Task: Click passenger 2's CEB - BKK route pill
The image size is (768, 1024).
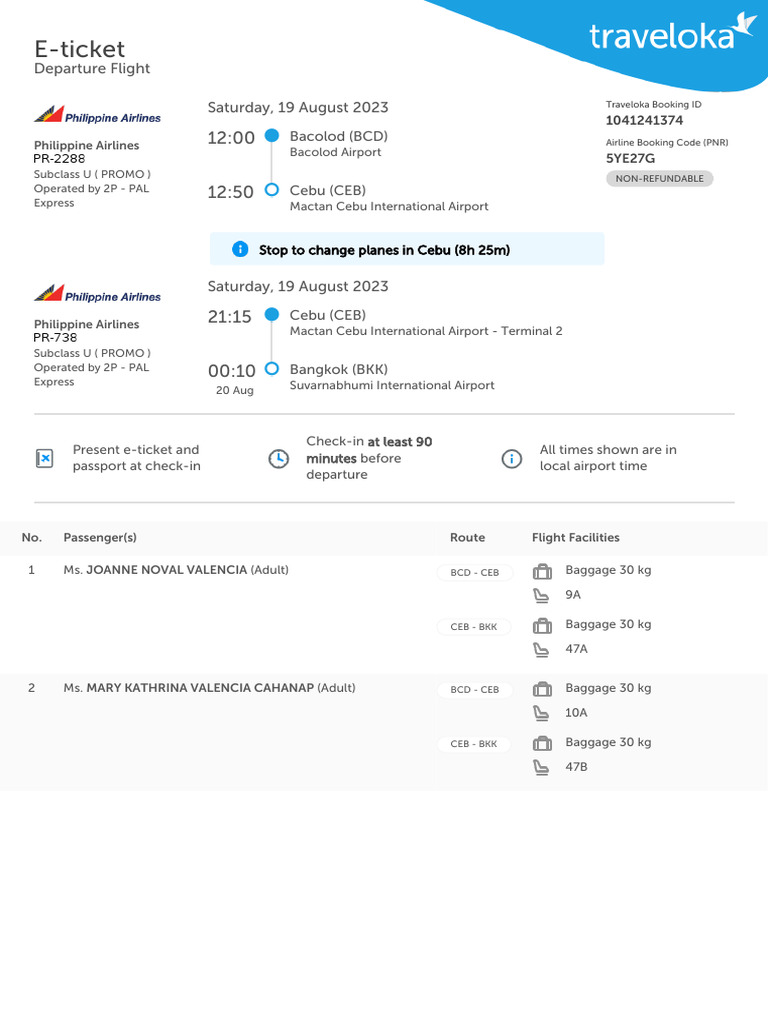Action: point(474,744)
